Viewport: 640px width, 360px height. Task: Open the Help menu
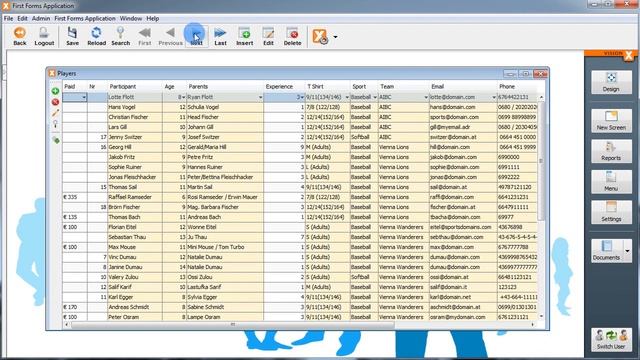(153, 18)
